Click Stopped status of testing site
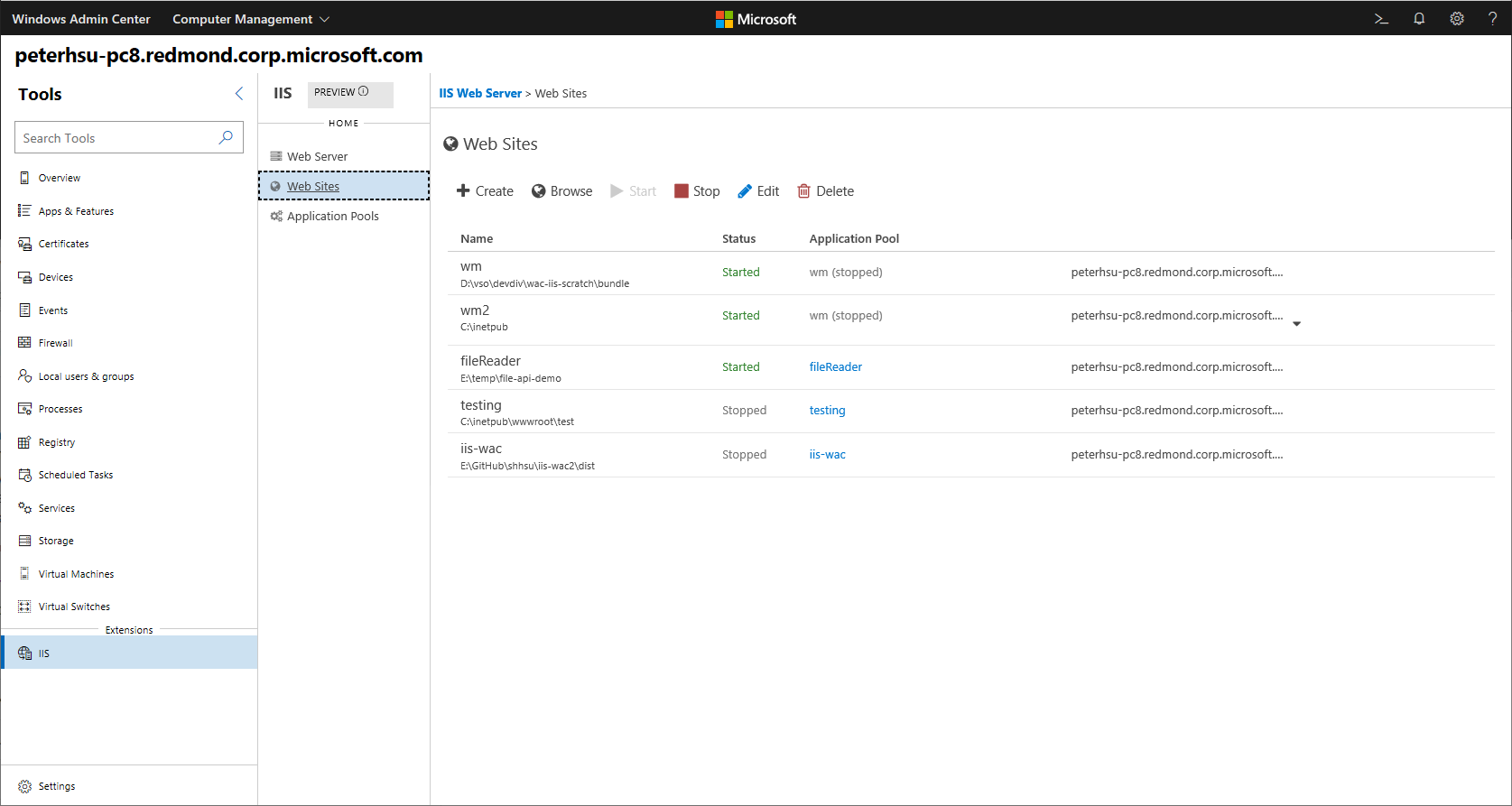Viewport: 1512px width, 806px height. point(744,410)
